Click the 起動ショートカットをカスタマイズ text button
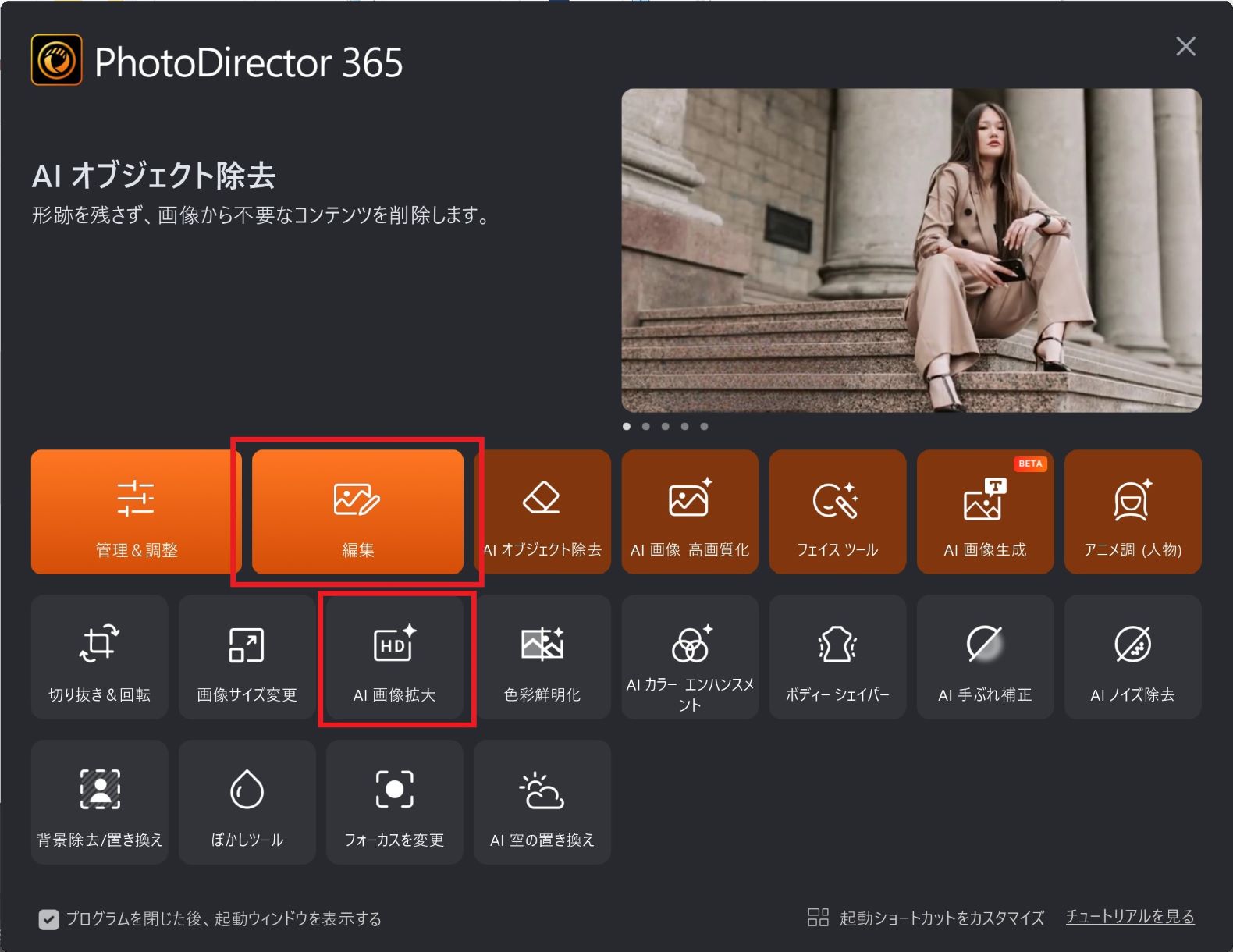Screen dimensions: 1233x952 click(x=942, y=918)
